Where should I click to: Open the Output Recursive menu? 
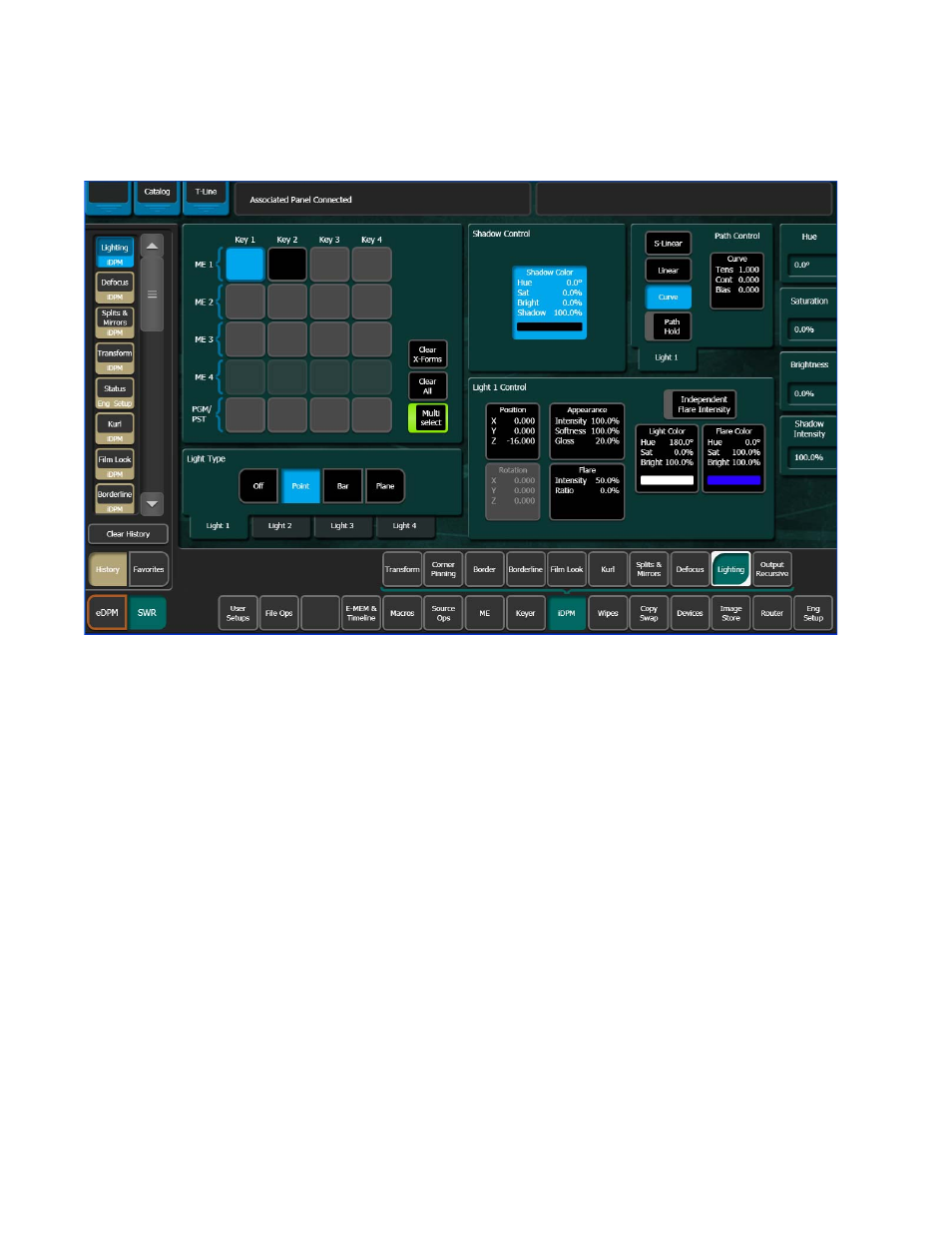click(x=771, y=569)
